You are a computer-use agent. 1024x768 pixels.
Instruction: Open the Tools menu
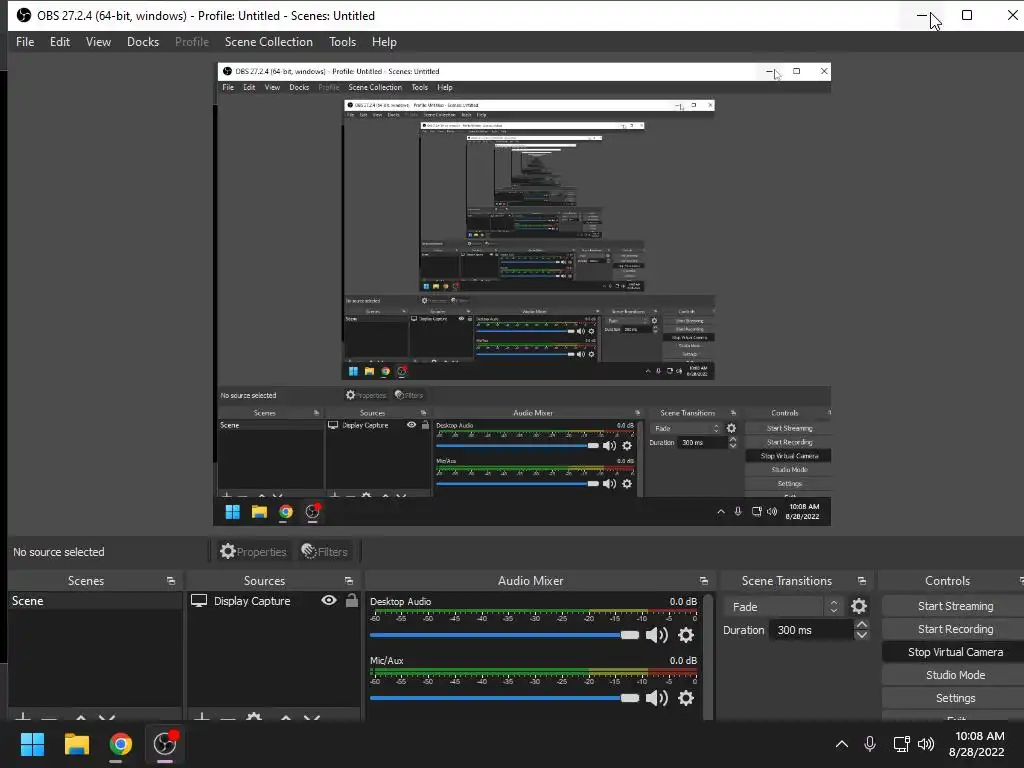point(342,42)
